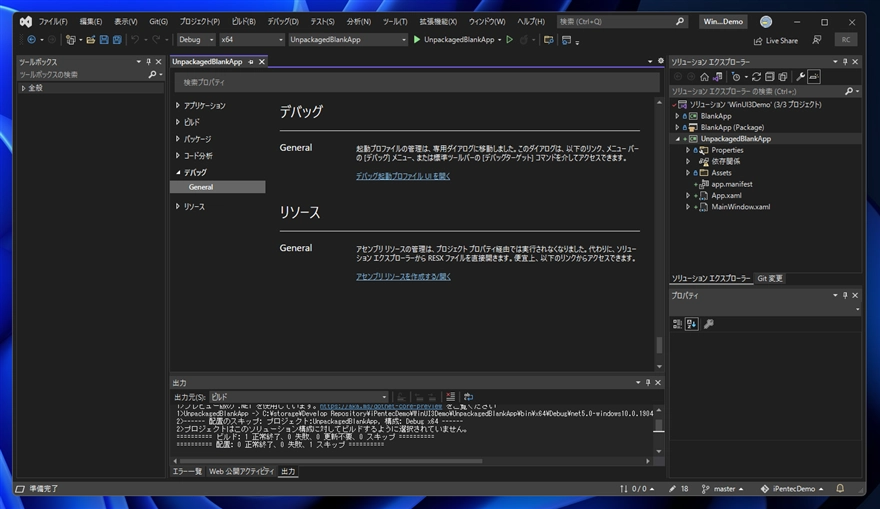Pin the Toolbox panel
This screenshot has width=880, height=509.
point(149,62)
